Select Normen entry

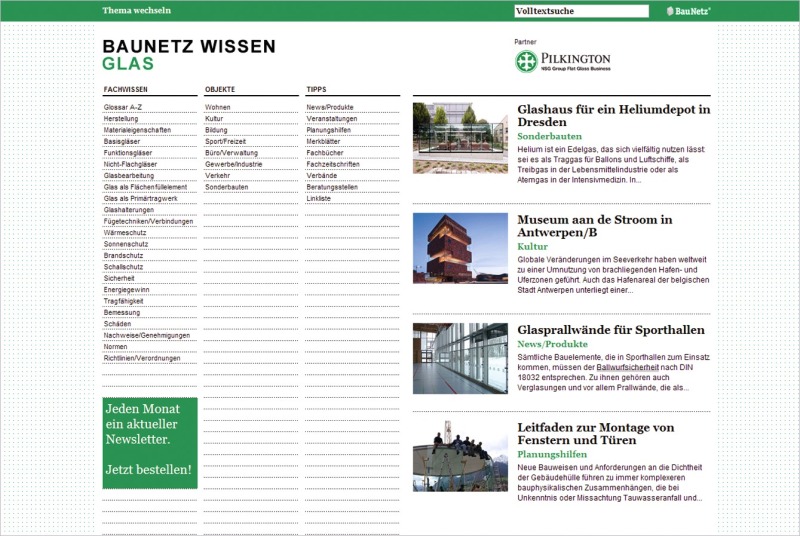coord(115,347)
